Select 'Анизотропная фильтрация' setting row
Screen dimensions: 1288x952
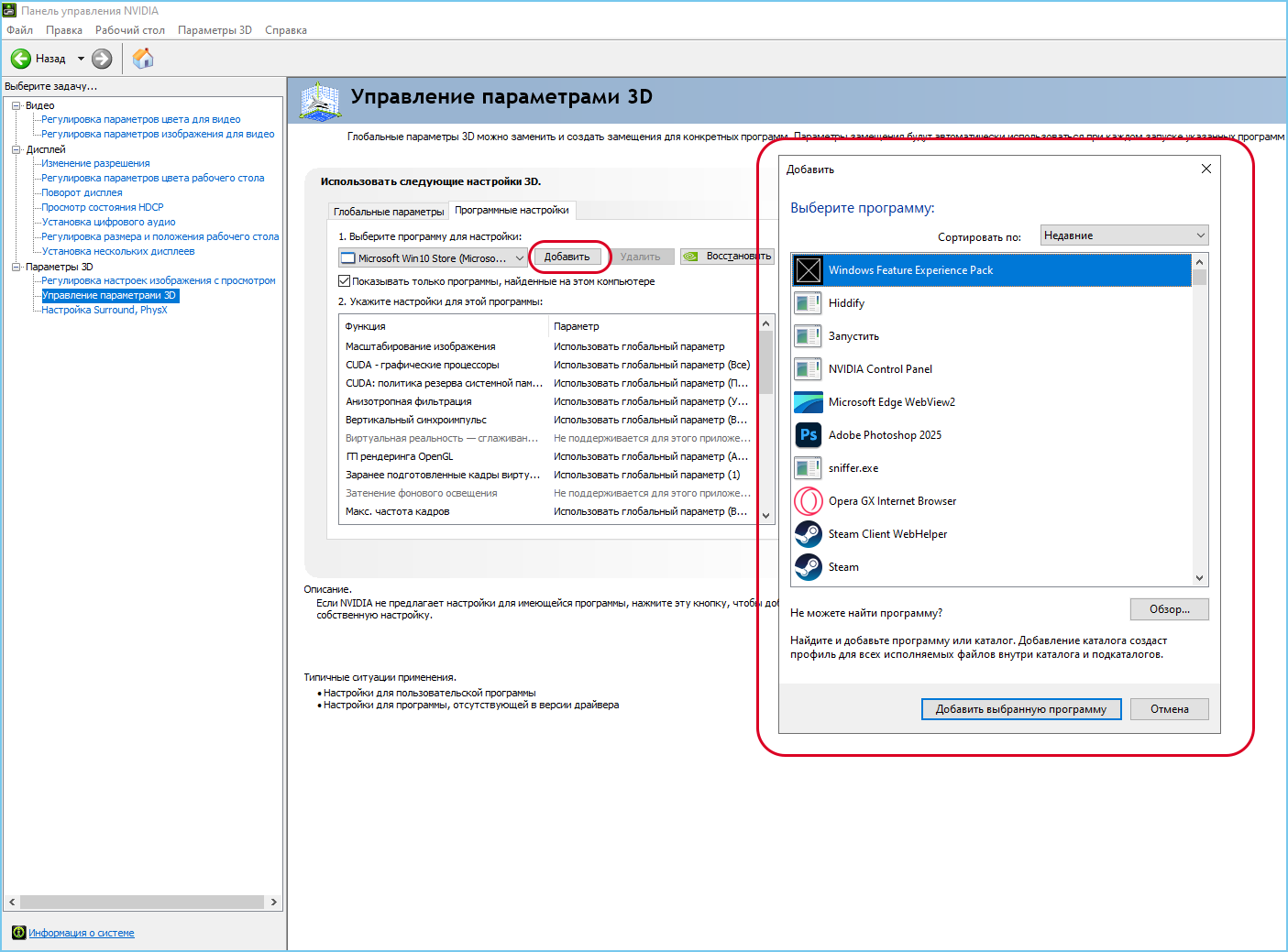pos(548,401)
